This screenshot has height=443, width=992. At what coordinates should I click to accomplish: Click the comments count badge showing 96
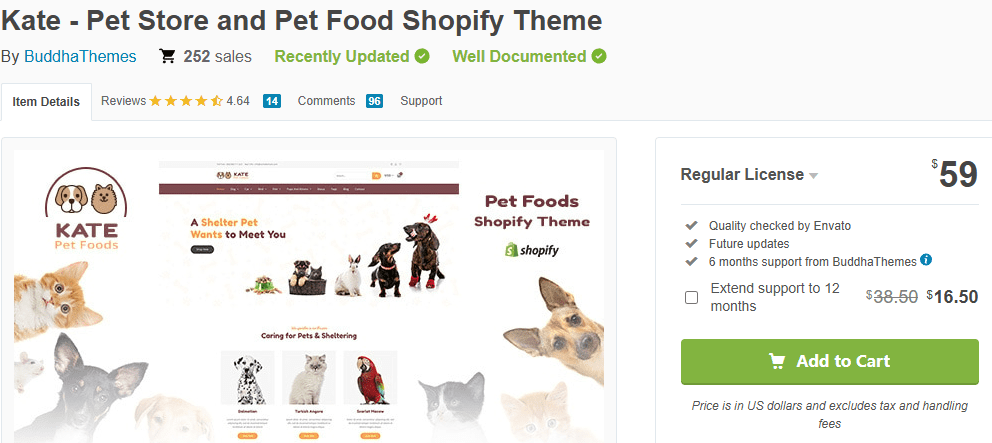point(374,101)
